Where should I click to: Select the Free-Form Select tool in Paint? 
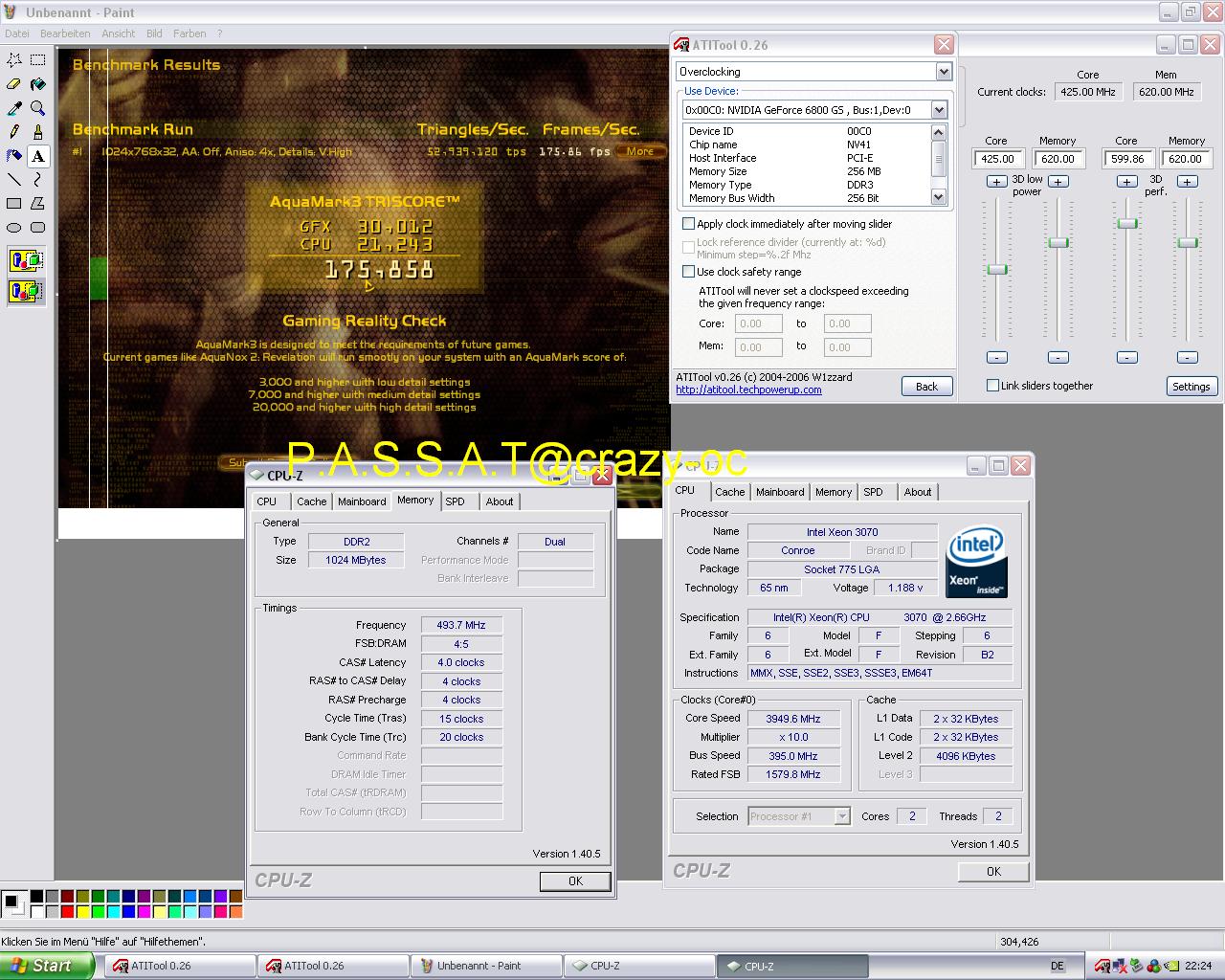click(x=14, y=60)
